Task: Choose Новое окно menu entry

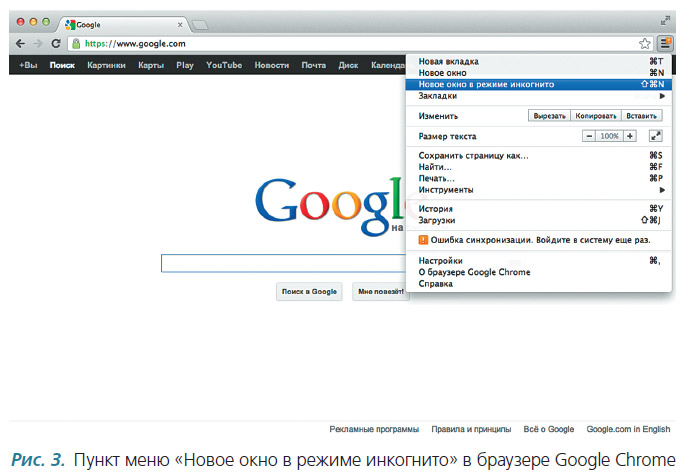Action: click(x=538, y=73)
